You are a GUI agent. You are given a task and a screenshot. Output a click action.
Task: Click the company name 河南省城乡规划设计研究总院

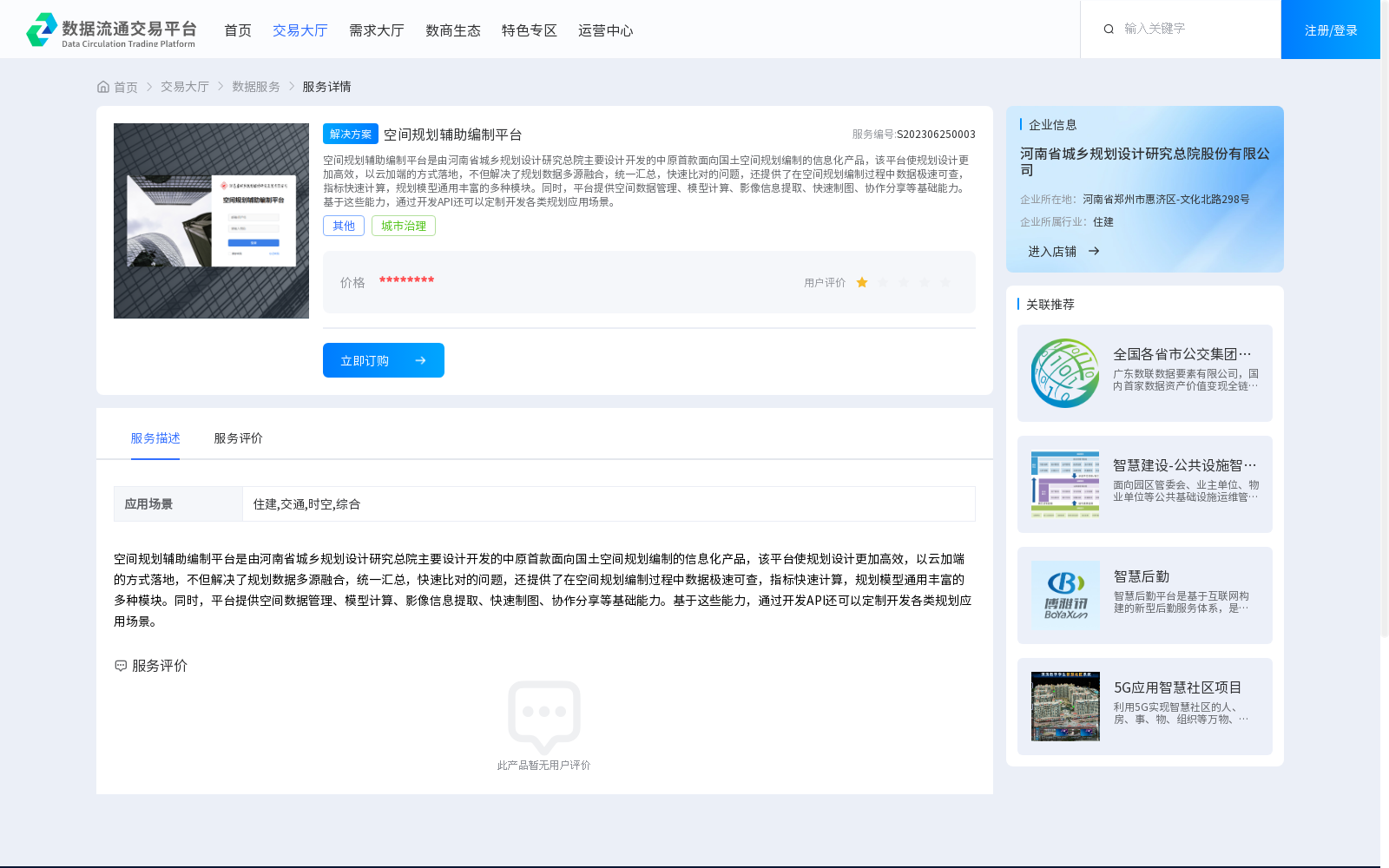pyautogui.click(x=1145, y=161)
